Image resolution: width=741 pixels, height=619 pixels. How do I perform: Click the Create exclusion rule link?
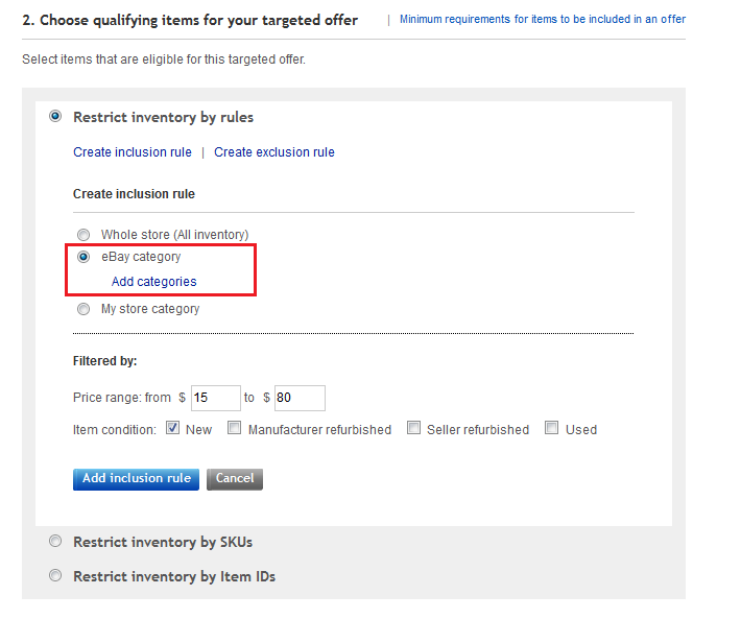pos(274,152)
